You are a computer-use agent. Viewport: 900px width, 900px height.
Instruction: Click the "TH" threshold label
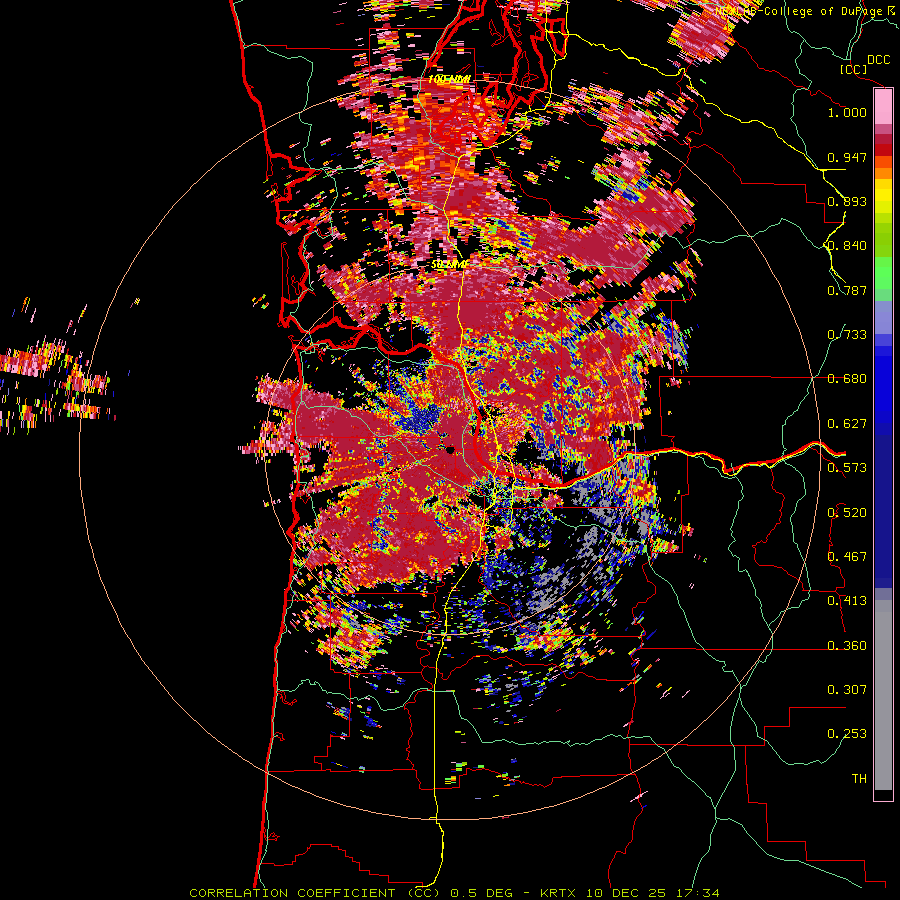pos(859,779)
